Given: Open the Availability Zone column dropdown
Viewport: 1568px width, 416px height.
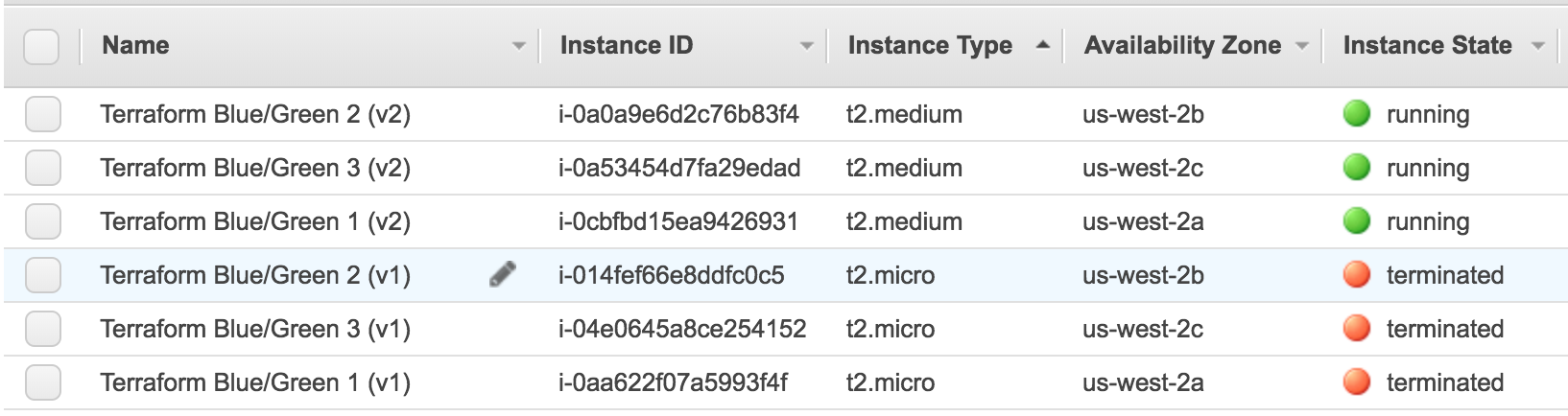Looking at the screenshot, I should 1302,46.
